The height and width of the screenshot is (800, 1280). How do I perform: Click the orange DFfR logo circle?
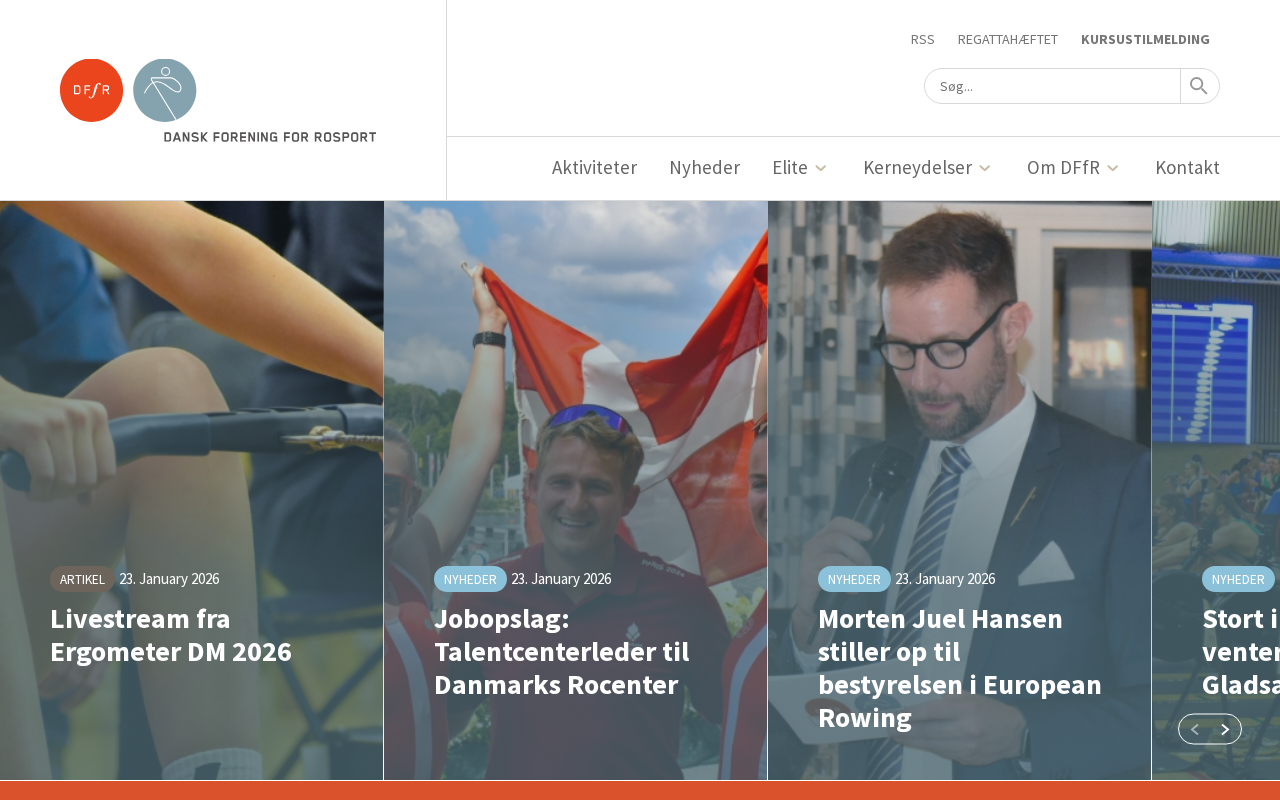92,90
